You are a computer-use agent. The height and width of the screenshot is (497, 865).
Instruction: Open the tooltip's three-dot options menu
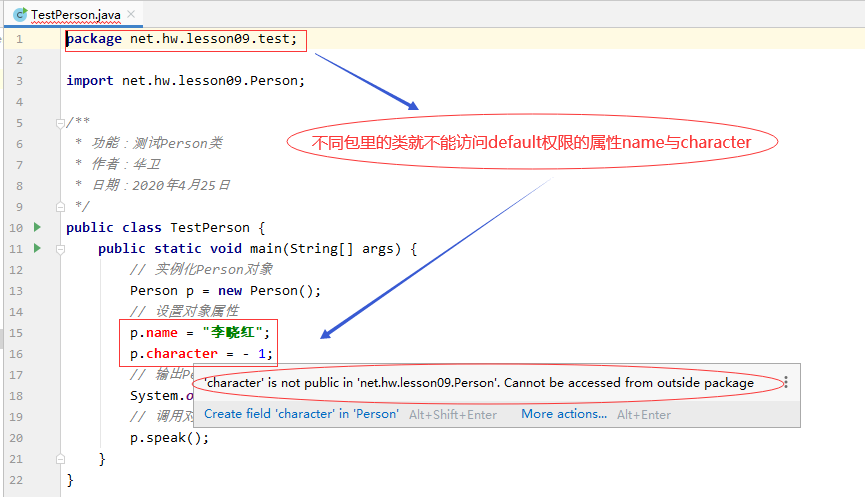coord(786,382)
